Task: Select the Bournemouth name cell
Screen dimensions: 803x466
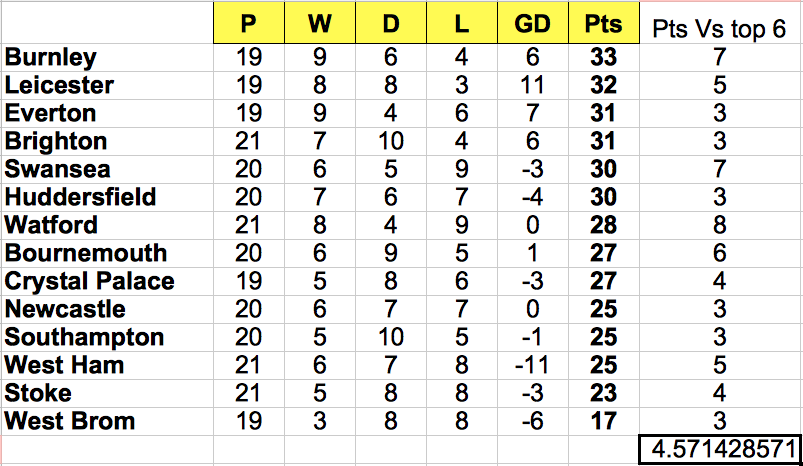Action: (x=107, y=253)
